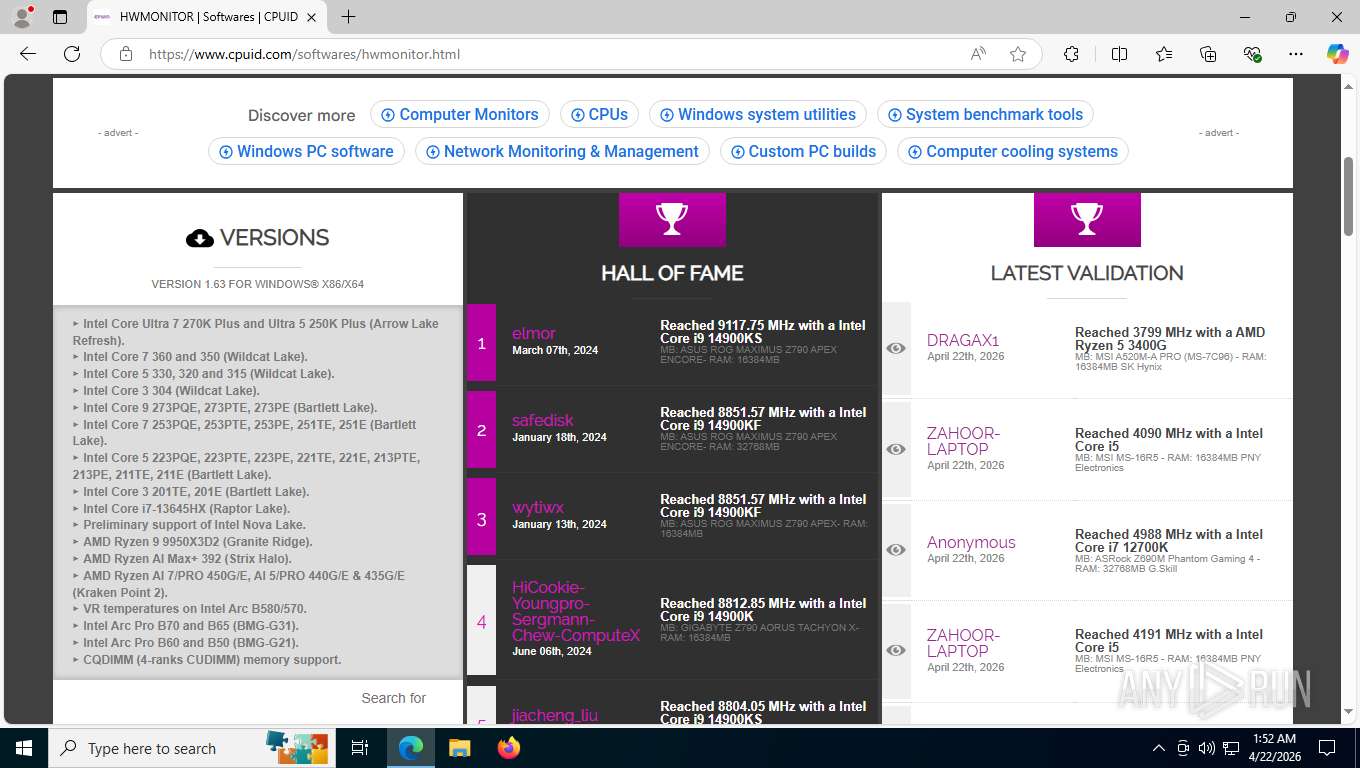Click 'AMD Ryzen 9 9950X3D2' line
The width and height of the screenshot is (1360, 768).
(198, 542)
